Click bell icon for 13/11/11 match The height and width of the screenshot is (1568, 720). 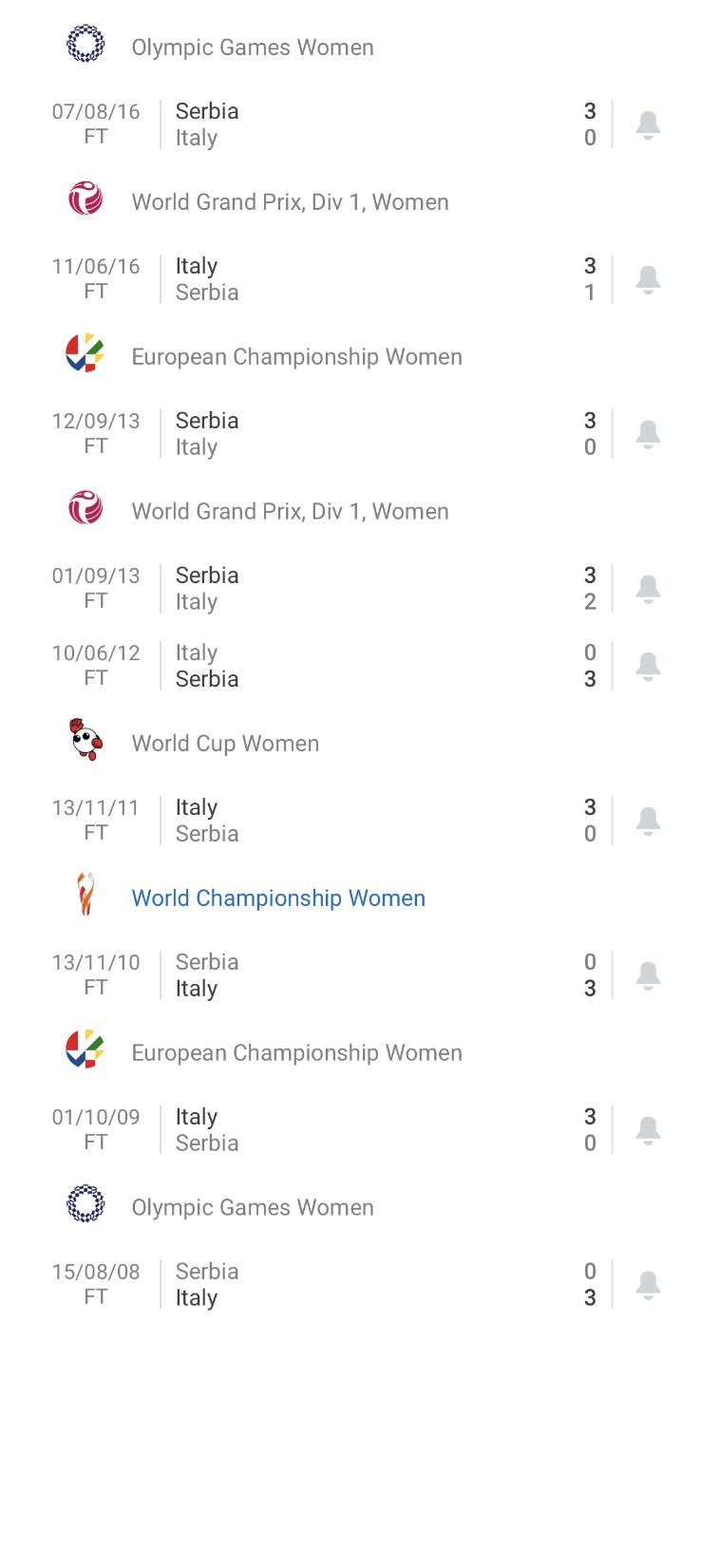click(648, 821)
